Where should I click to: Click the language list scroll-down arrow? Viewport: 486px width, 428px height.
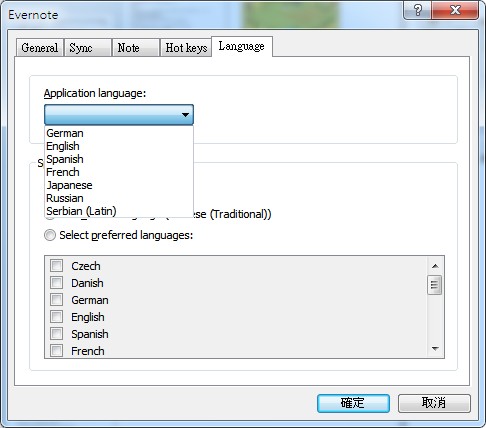[435, 349]
